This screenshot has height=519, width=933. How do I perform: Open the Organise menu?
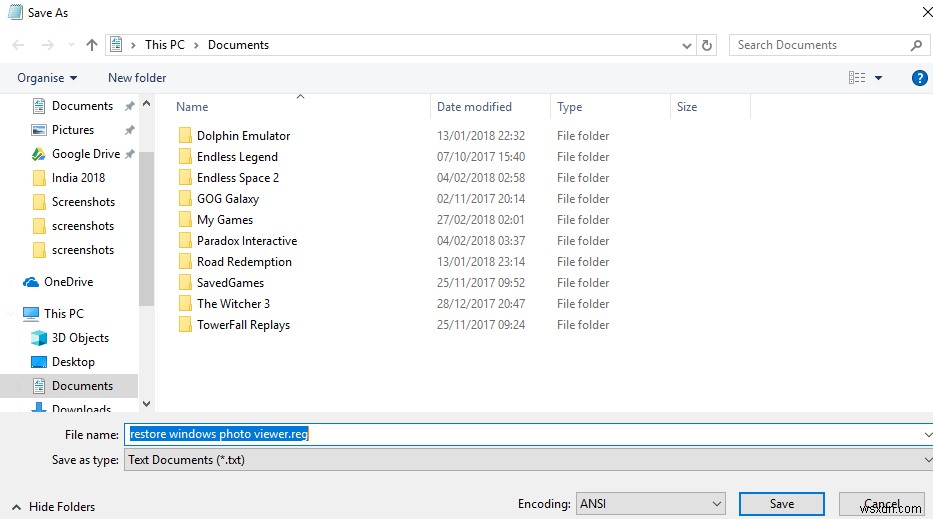click(x=47, y=78)
